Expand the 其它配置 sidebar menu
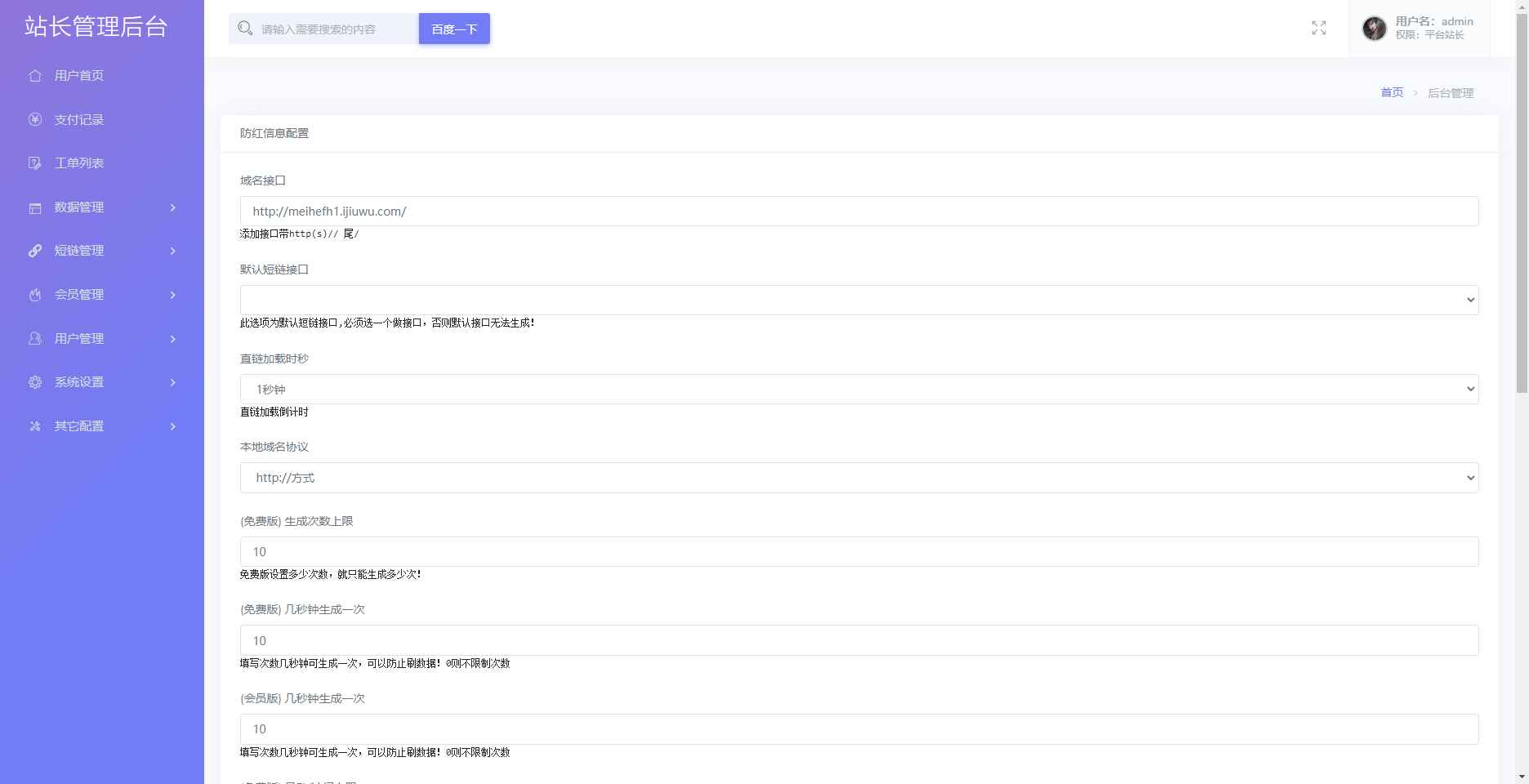This screenshot has width=1529, height=784. coord(101,426)
